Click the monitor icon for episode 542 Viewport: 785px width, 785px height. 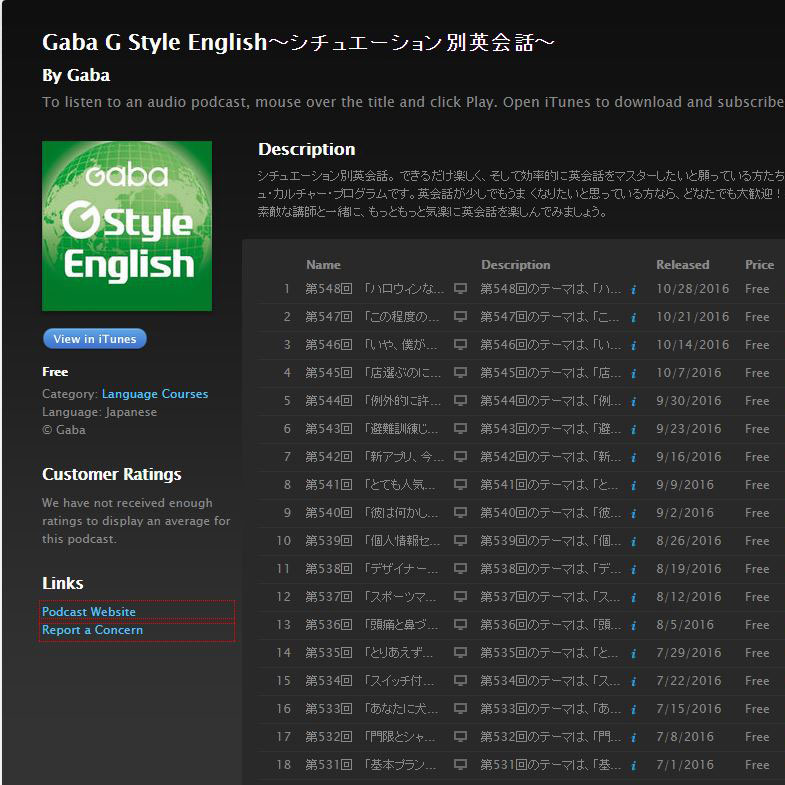tap(460, 457)
